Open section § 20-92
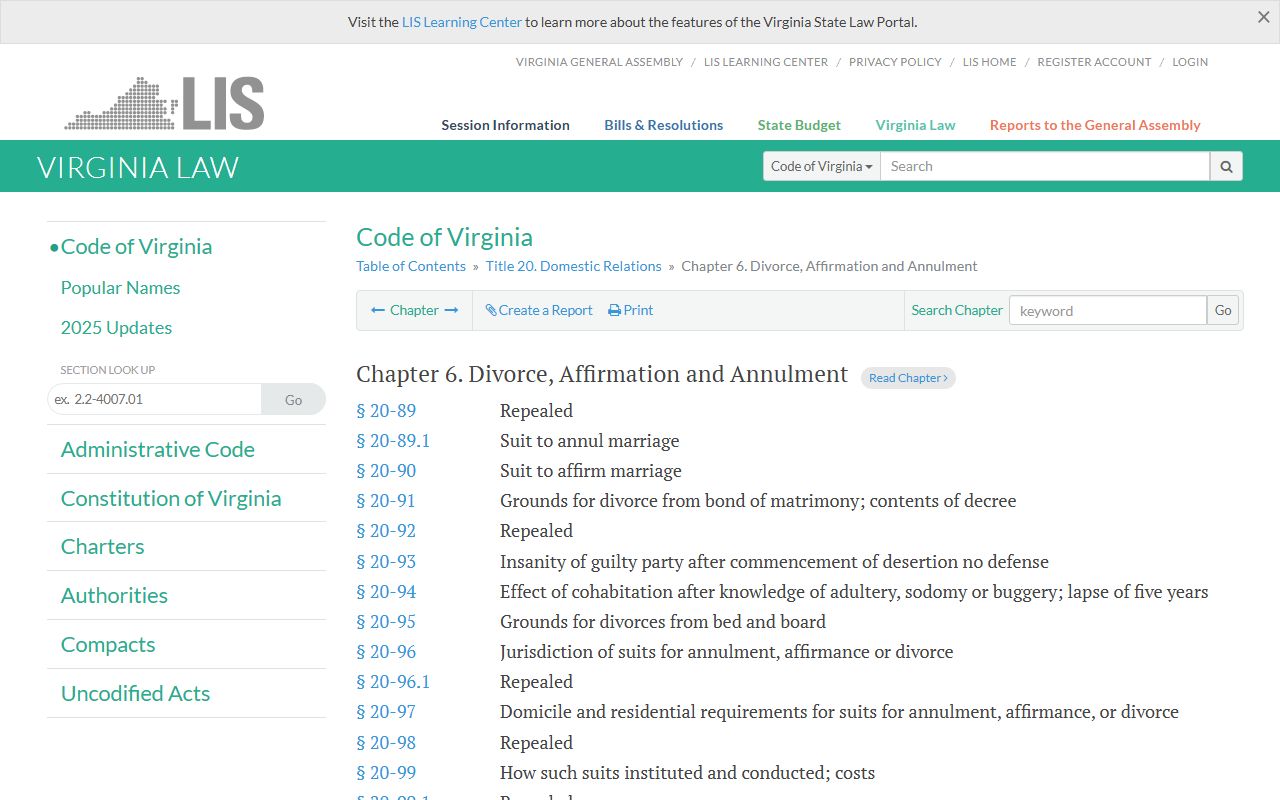Viewport: 1280px width, 800px height. (x=386, y=531)
